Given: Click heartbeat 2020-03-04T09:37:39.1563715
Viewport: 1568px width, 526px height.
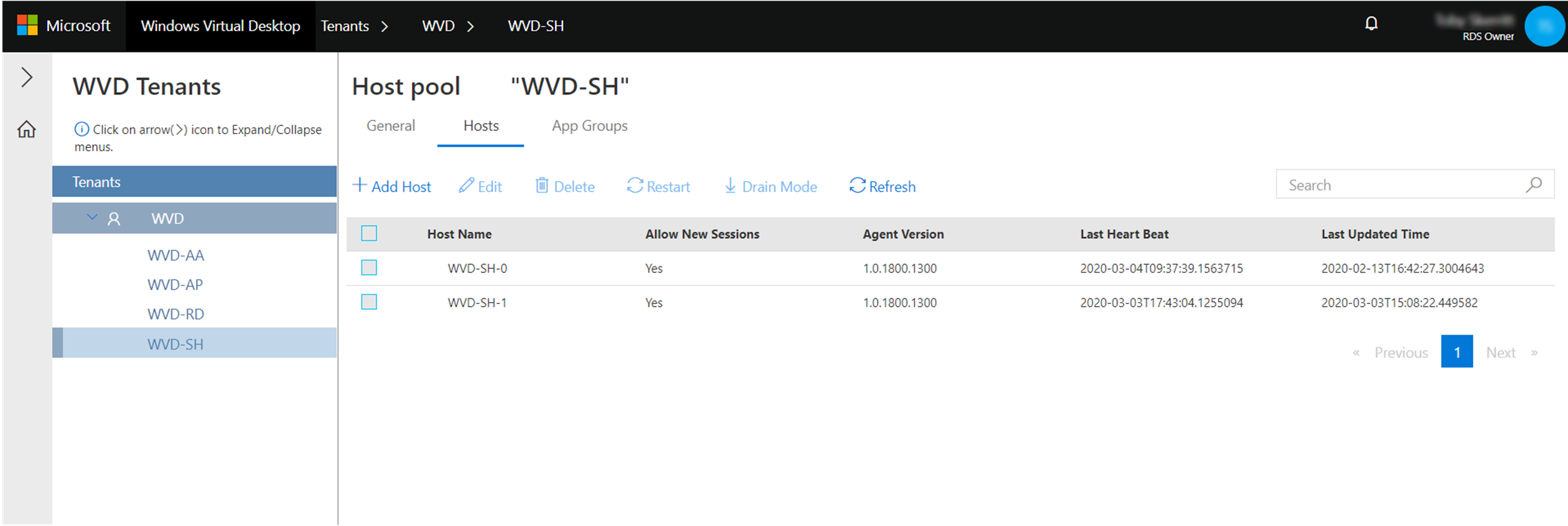Looking at the screenshot, I should [1161, 268].
